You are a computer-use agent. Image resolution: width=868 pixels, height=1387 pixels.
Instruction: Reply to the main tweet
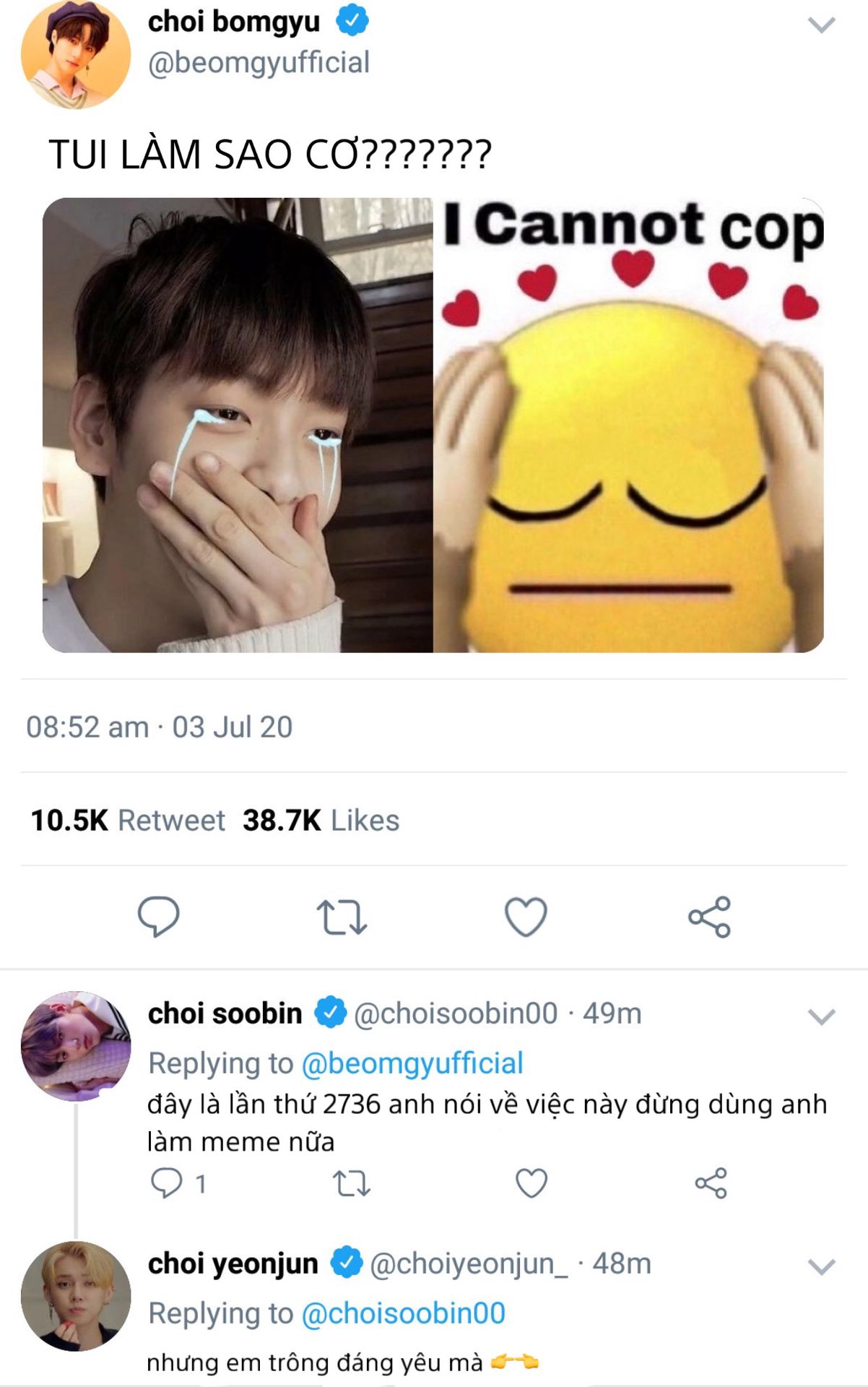coord(158,916)
